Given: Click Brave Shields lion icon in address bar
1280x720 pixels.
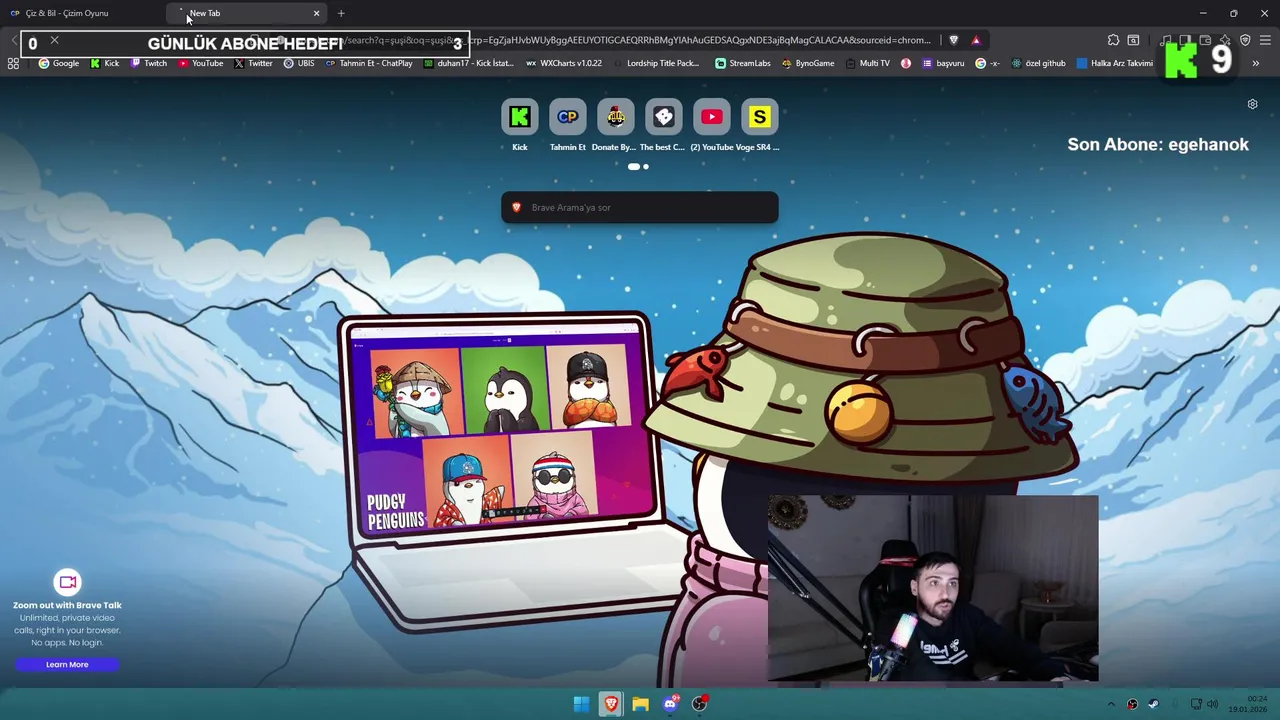Looking at the screenshot, I should [953, 40].
